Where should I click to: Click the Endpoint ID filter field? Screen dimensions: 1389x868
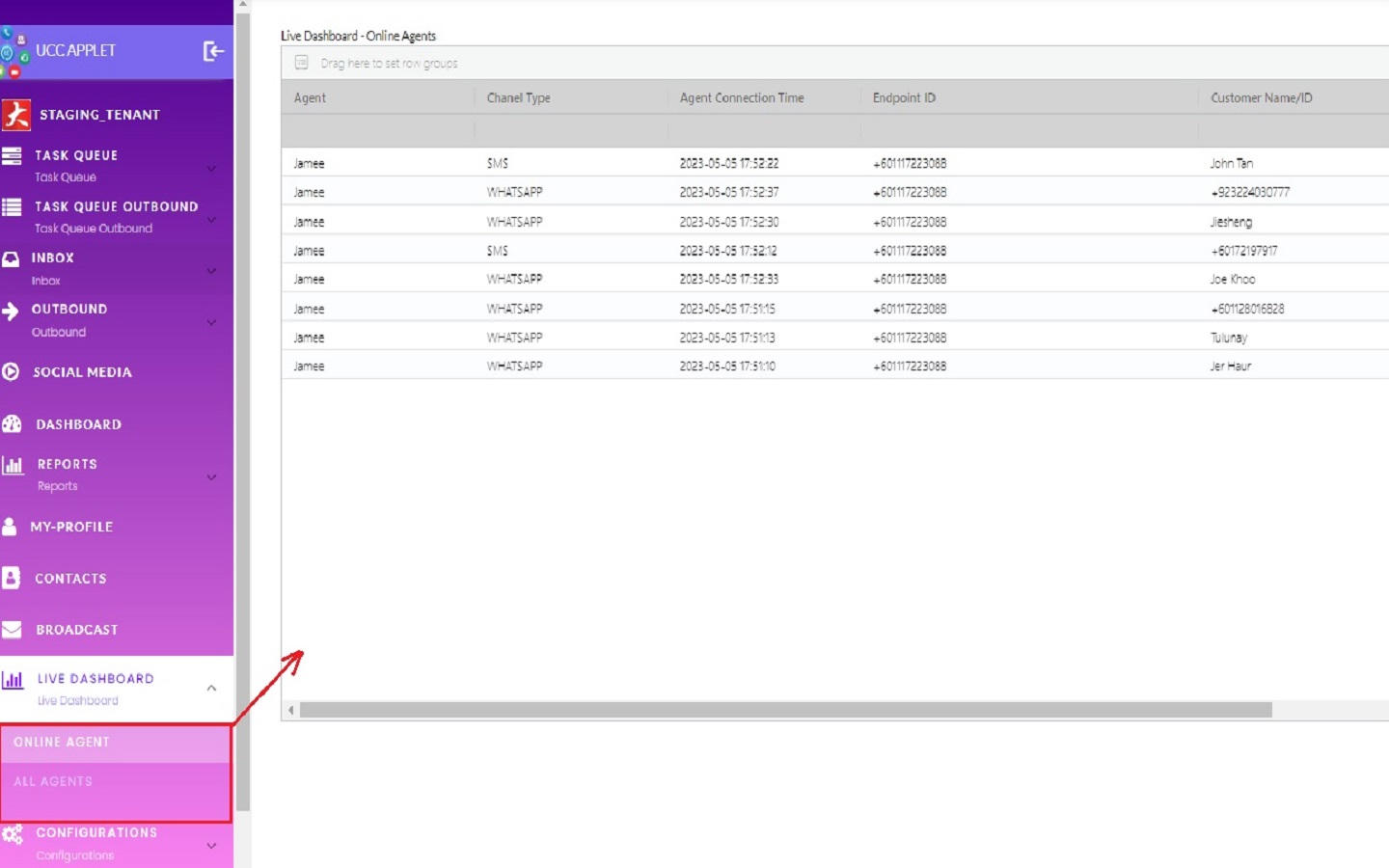1028,130
